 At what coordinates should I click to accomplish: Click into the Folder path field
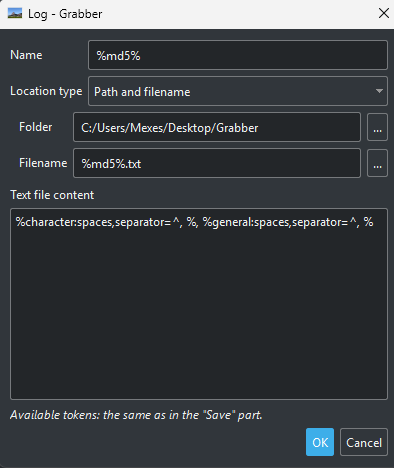217,127
